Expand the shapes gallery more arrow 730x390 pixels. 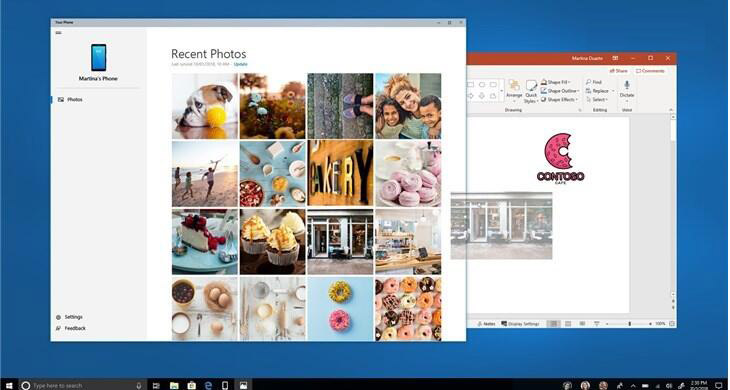pos(502,90)
